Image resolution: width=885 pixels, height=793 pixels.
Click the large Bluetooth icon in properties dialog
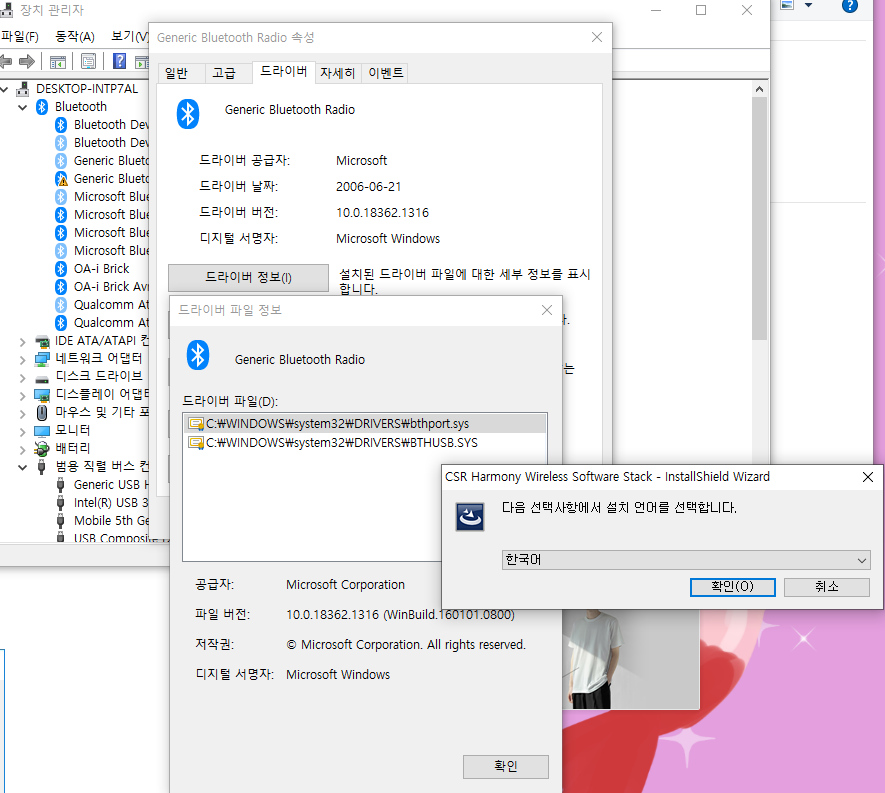click(x=188, y=114)
